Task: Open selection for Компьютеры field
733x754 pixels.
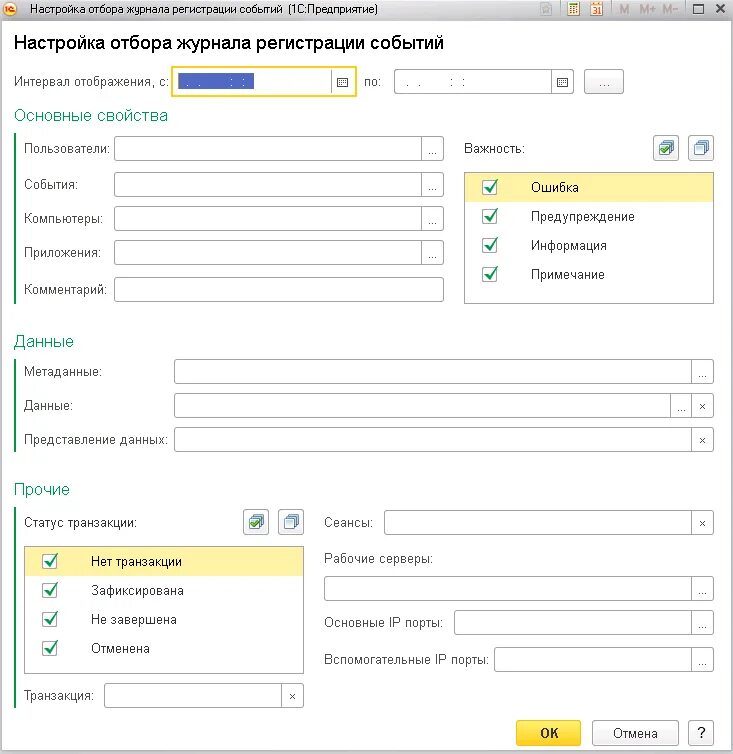Action: pyautogui.click(x=432, y=219)
